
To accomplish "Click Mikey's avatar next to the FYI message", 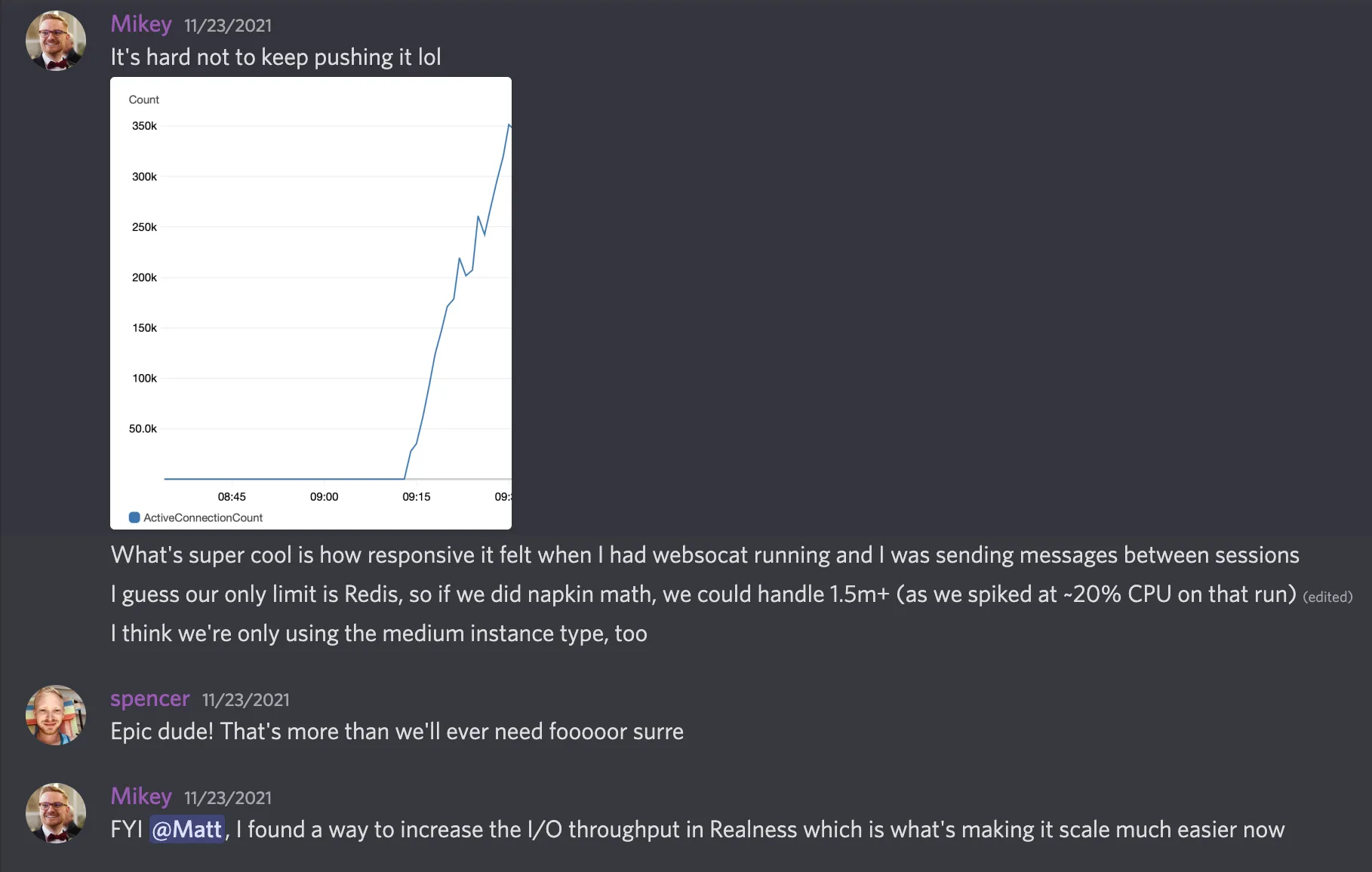I will pos(56,813).
